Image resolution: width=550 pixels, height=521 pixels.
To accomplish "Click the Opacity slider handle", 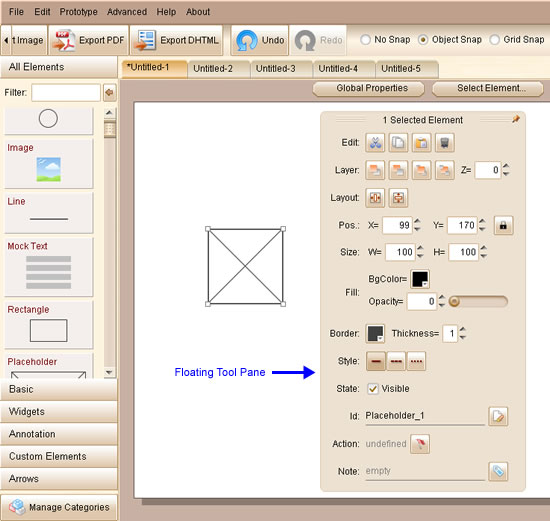I will (454, 301).
